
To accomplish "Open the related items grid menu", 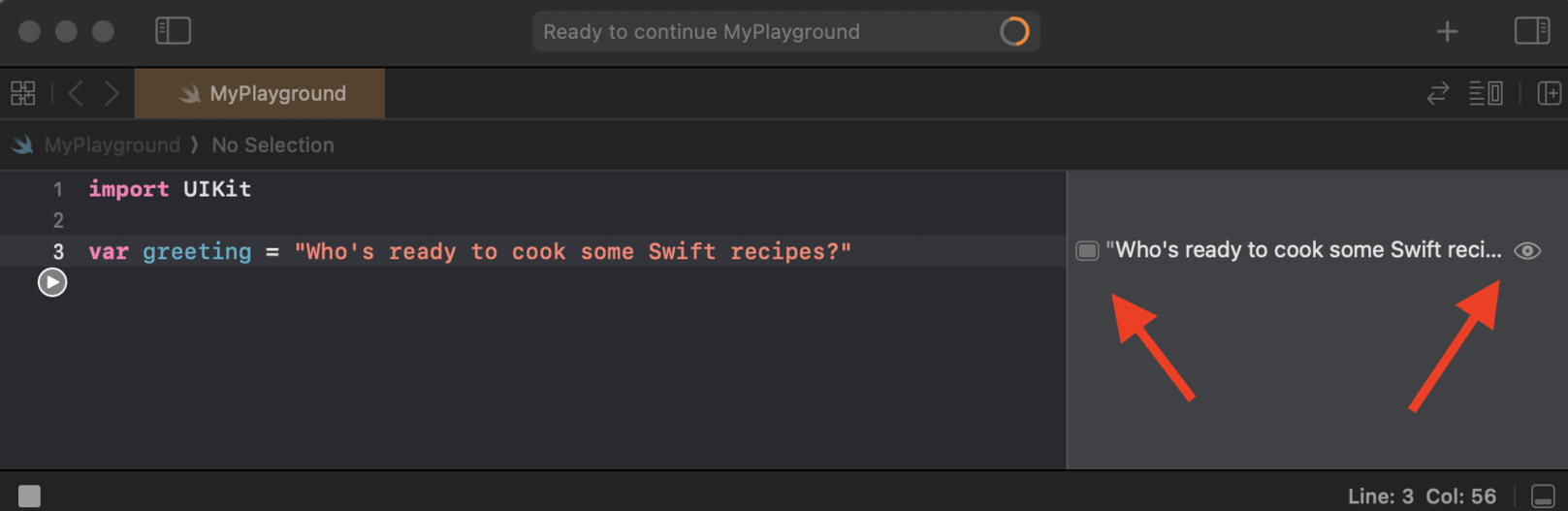I will pyautogui.click(x=23, y=93).
